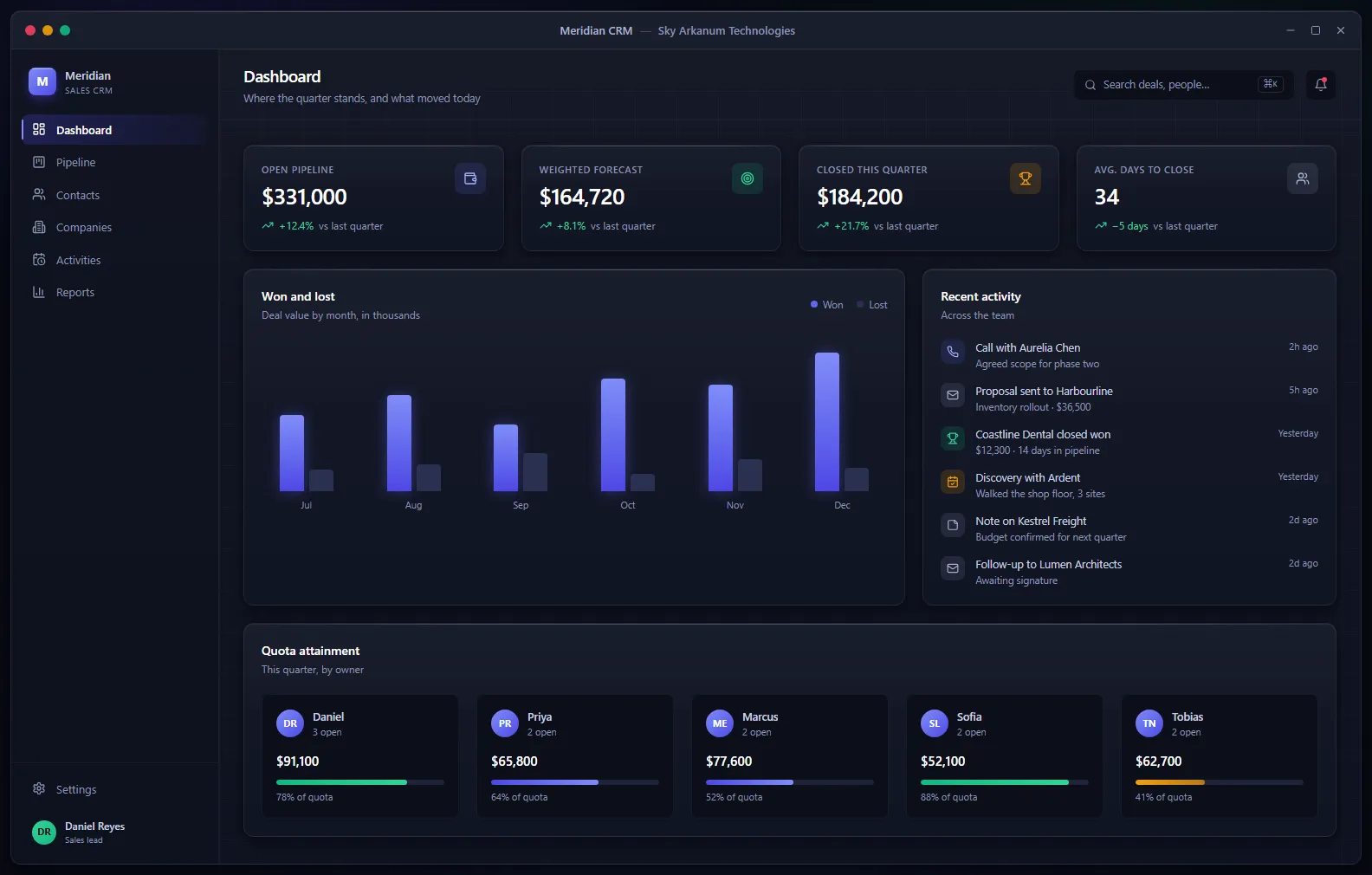Open Settings in the sidebar
This screenshot has height=875, width=1372.
114,789
